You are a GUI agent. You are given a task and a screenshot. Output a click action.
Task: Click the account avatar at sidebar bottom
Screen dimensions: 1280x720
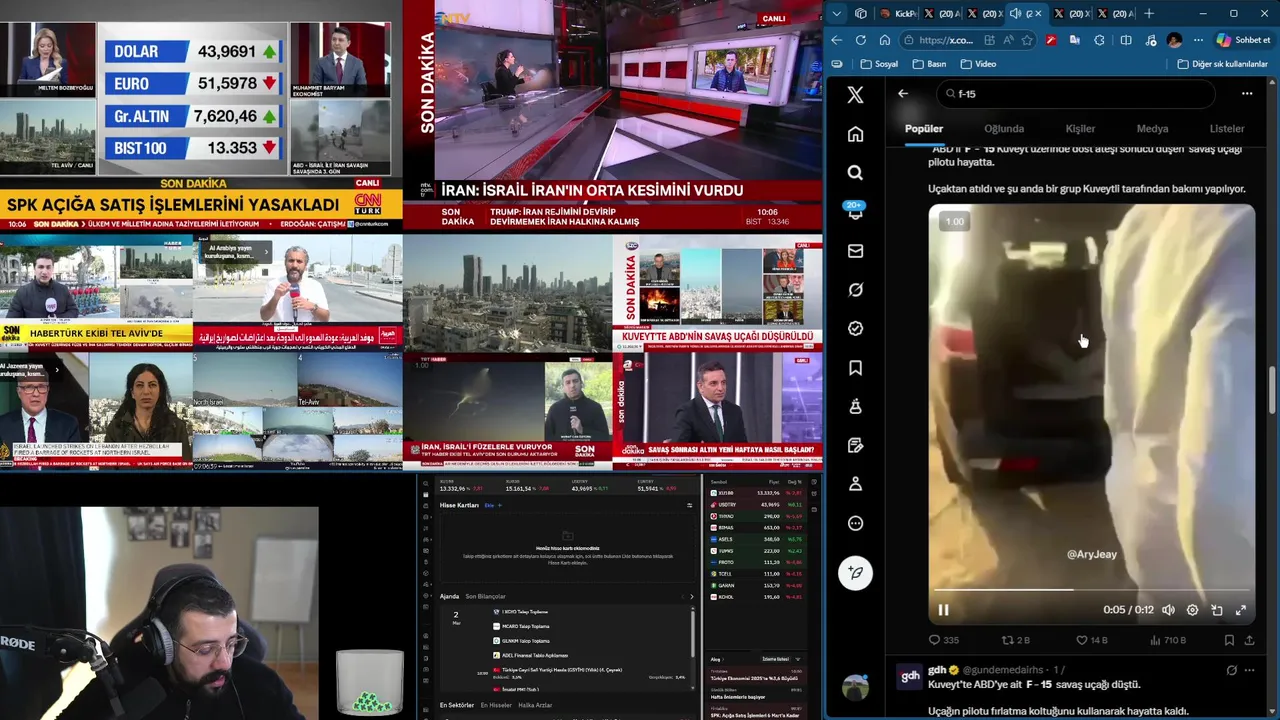coord(855,688)
